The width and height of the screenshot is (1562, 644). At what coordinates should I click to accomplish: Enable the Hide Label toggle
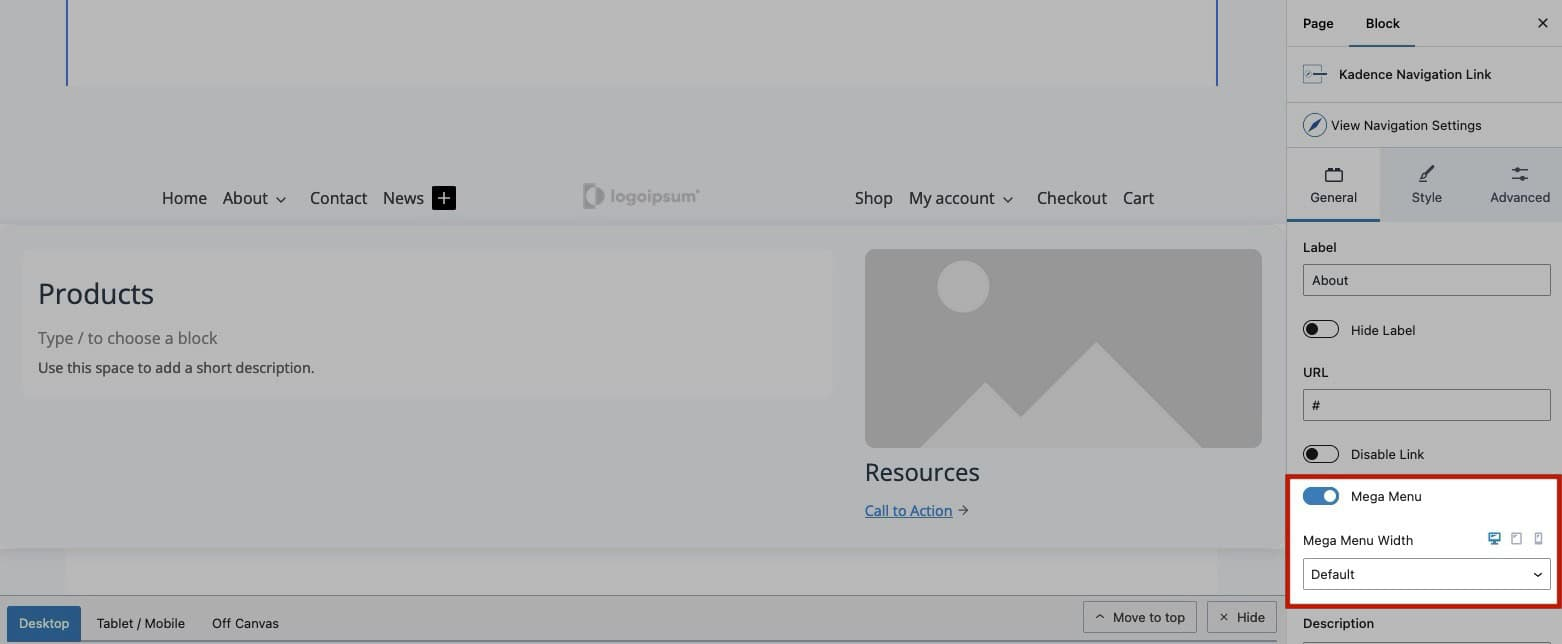[1321, 328]
